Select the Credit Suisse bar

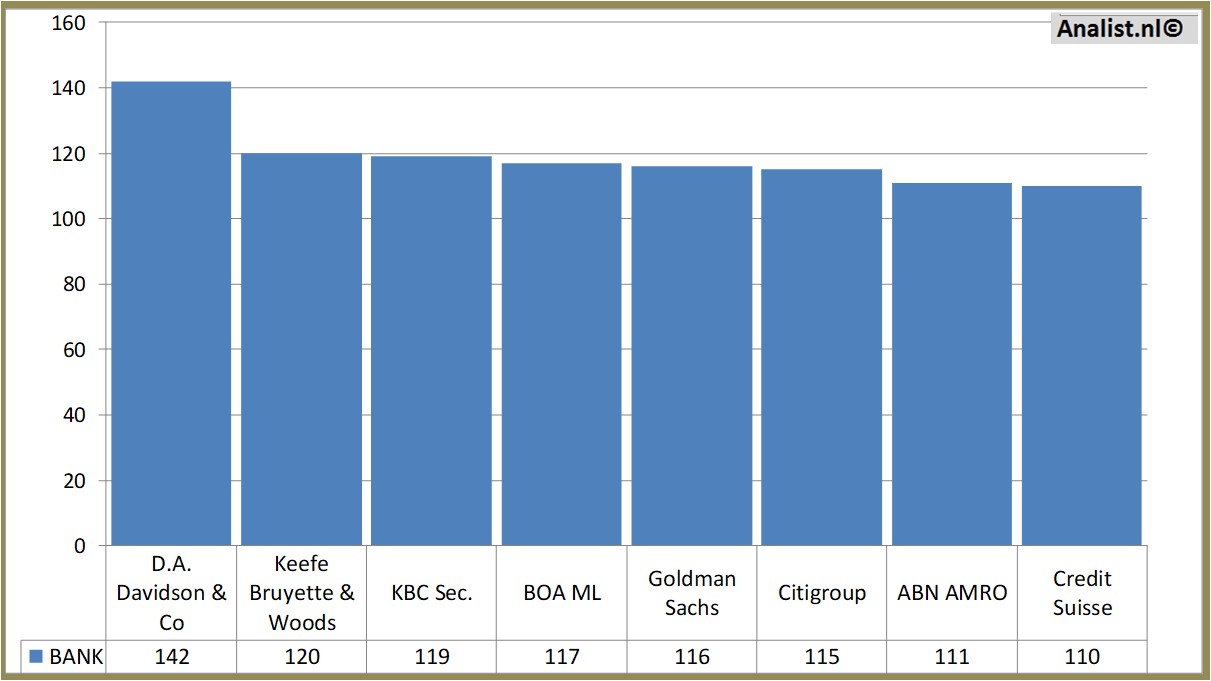click(x=1082, y=366)
